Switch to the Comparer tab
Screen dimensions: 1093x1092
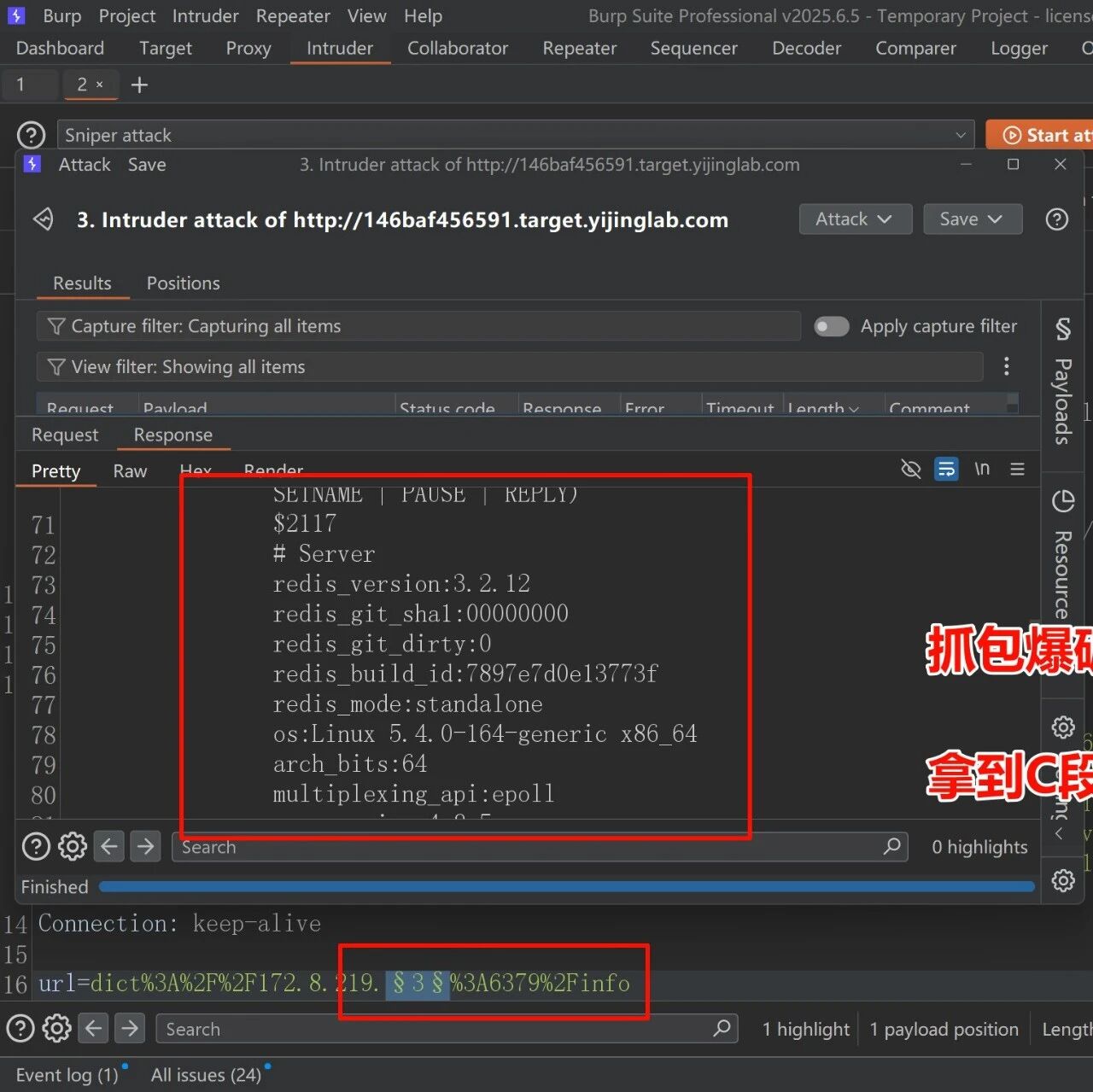[915, 49]
